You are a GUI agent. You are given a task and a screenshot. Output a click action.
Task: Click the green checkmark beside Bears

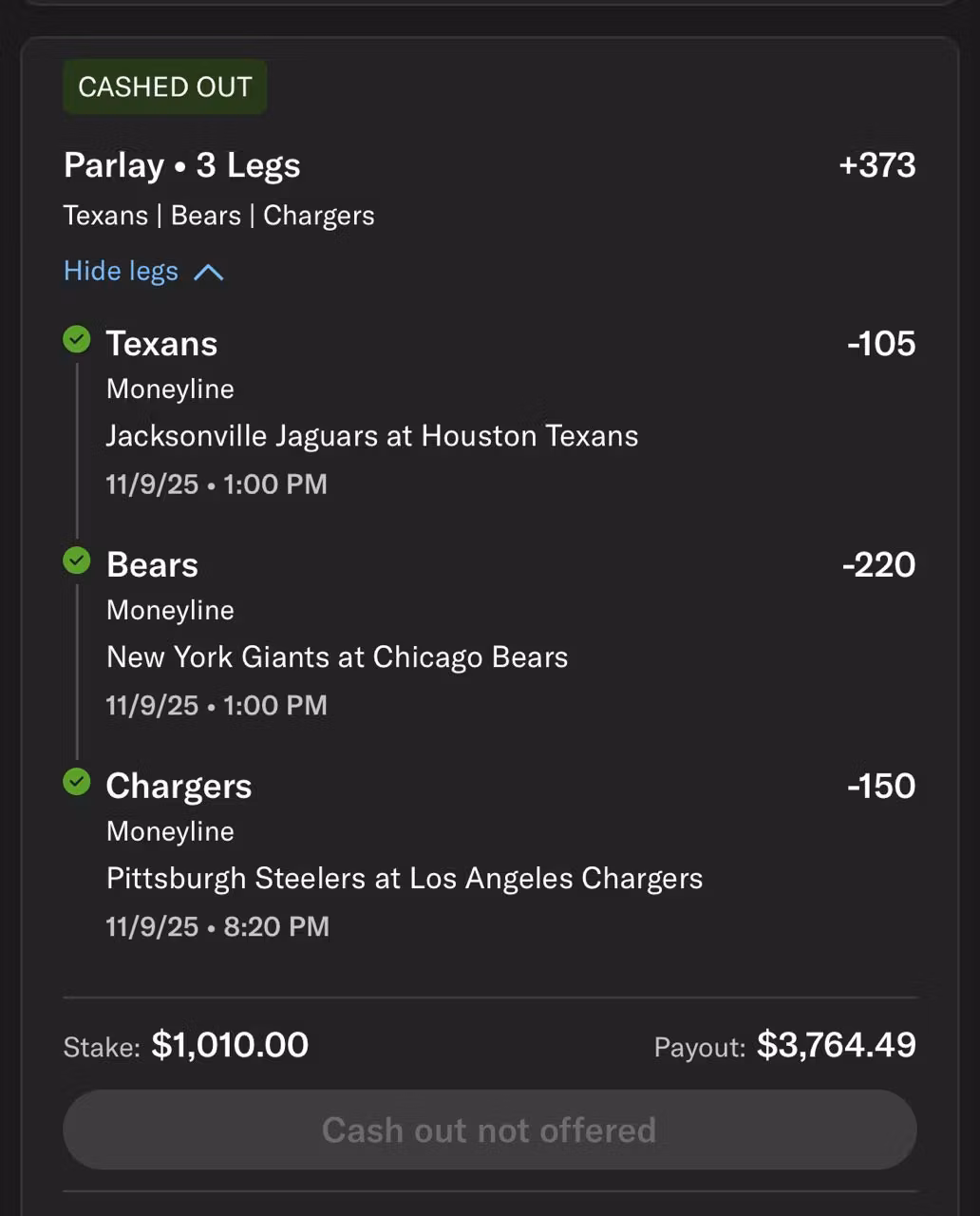click(x=77, y=560)
